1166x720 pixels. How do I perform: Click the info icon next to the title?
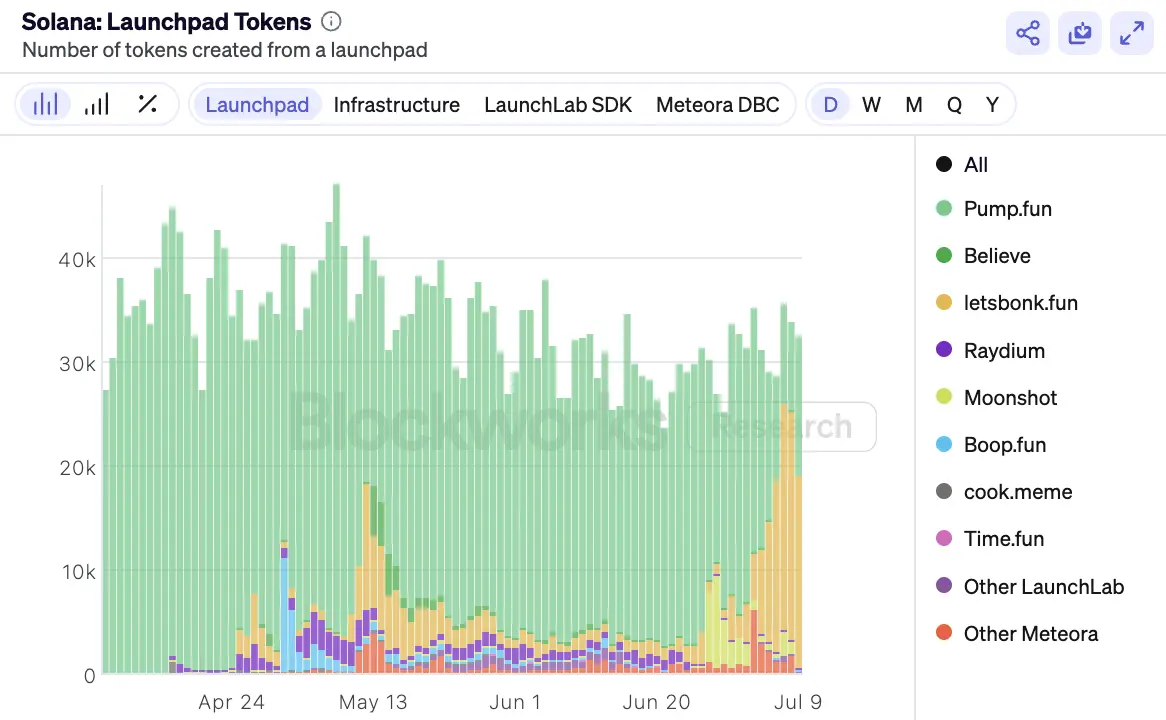tap(330, 20)
